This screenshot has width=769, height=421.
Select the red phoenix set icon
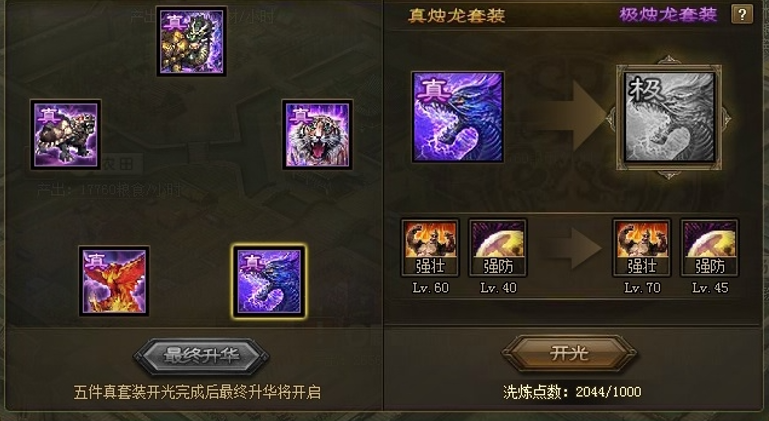114,281
